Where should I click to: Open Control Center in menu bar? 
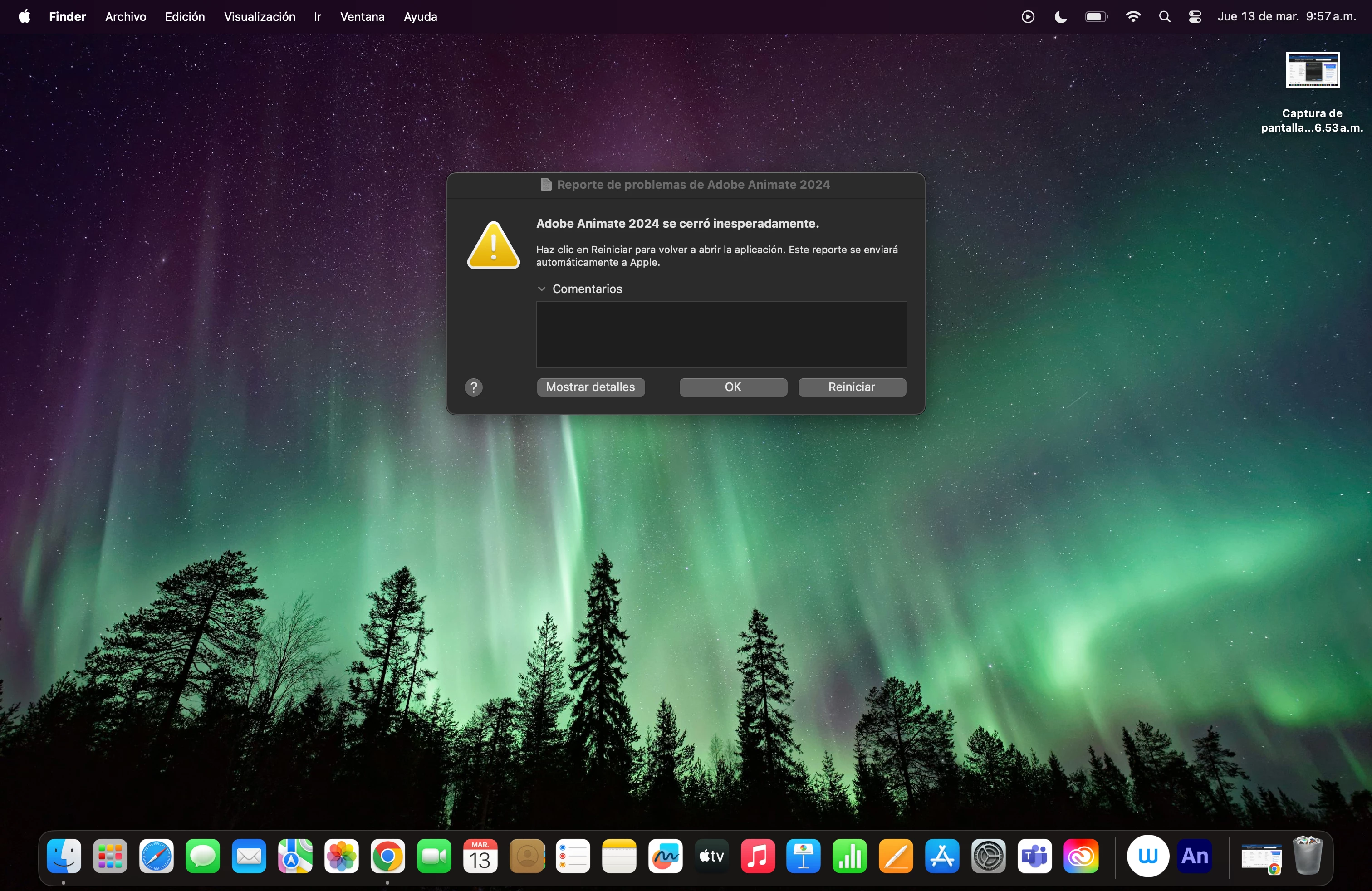pos(1195,17)
